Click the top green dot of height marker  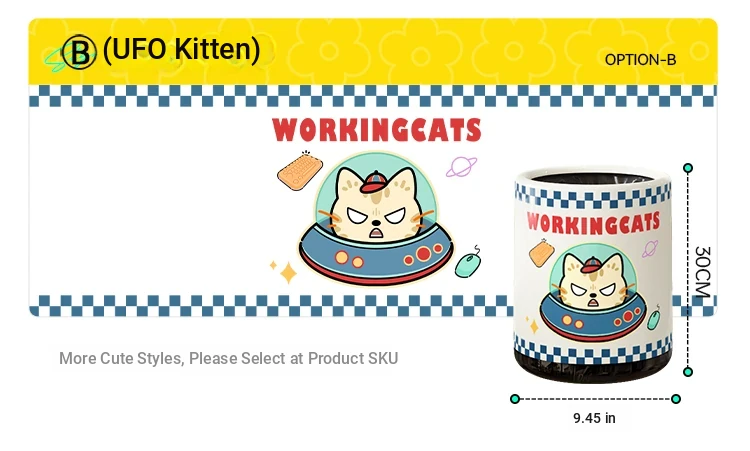pyautogui.click(x=688, y=168)
